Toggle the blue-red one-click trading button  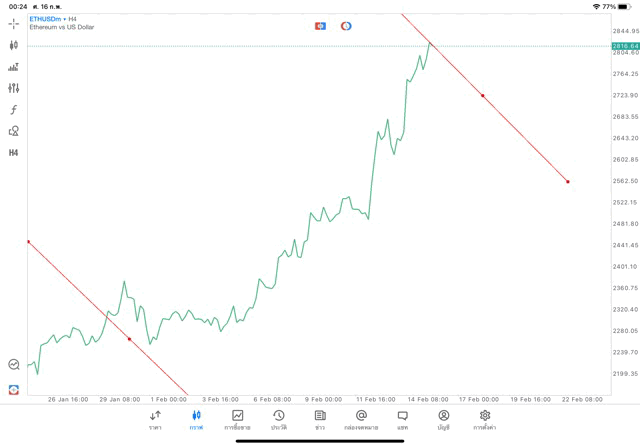pyautogui.click(x=320, y=26)
